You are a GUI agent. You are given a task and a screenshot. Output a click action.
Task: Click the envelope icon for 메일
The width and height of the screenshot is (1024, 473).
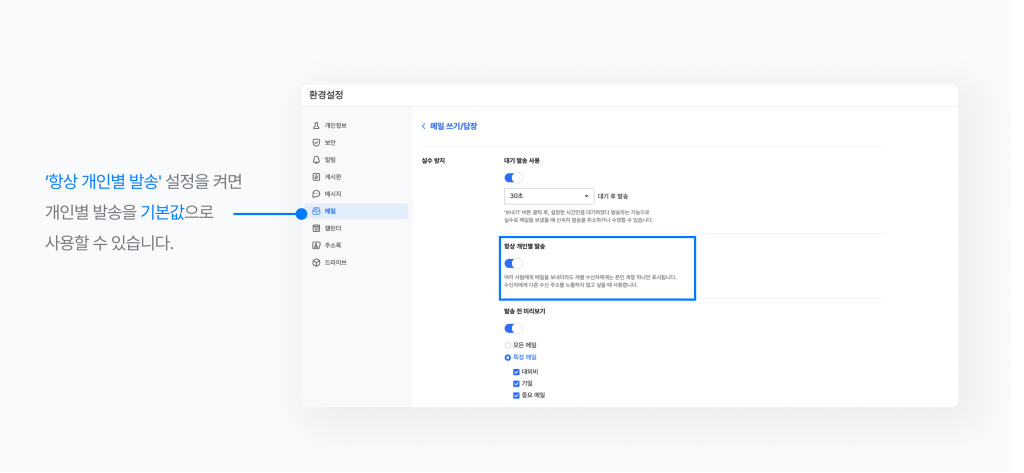click(316, 211)
